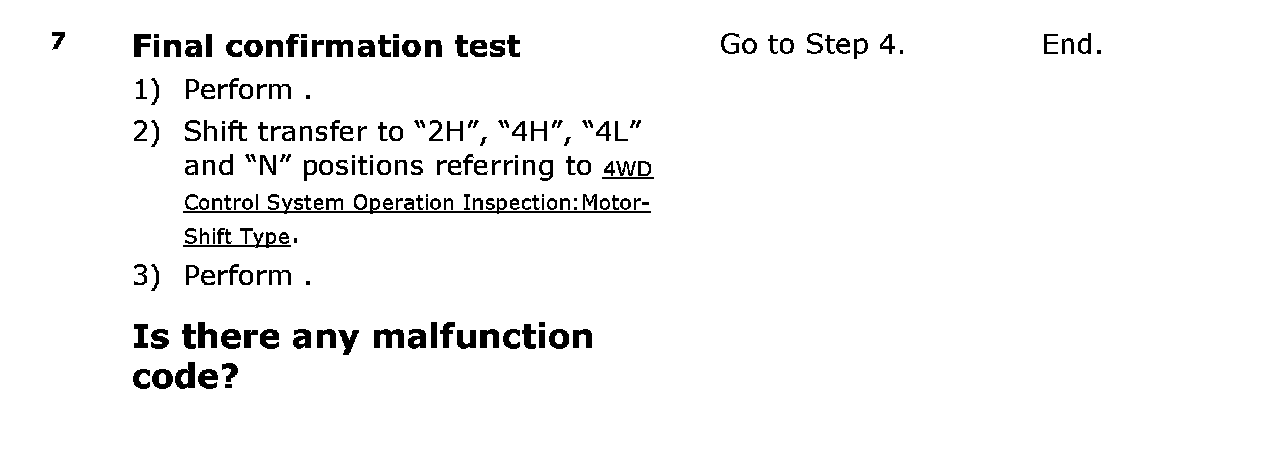Click the "Is there any malfunction" question line
Viewport: 1280px width, 456px height.
(x=362, y=336)
